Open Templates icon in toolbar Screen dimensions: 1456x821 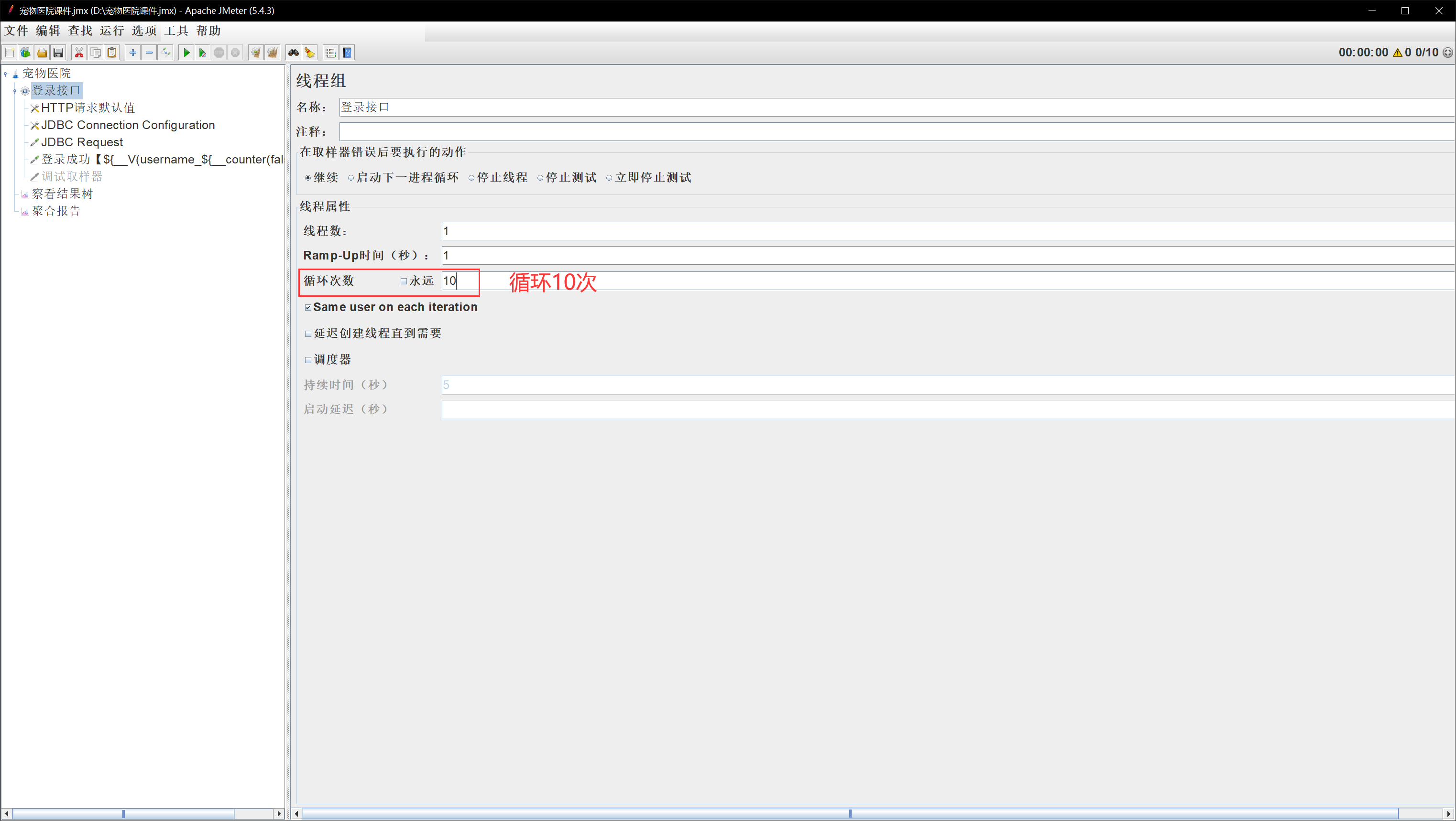pos(25,53)
